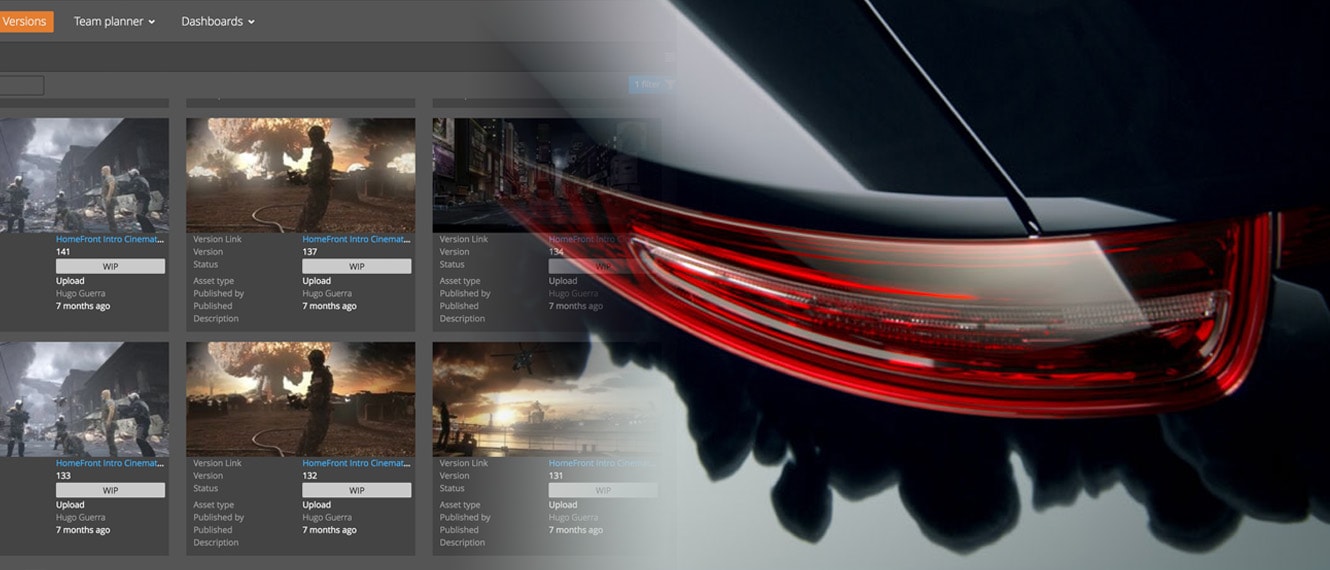Expand the Dashboards dropdown menu

pos(218,21)
